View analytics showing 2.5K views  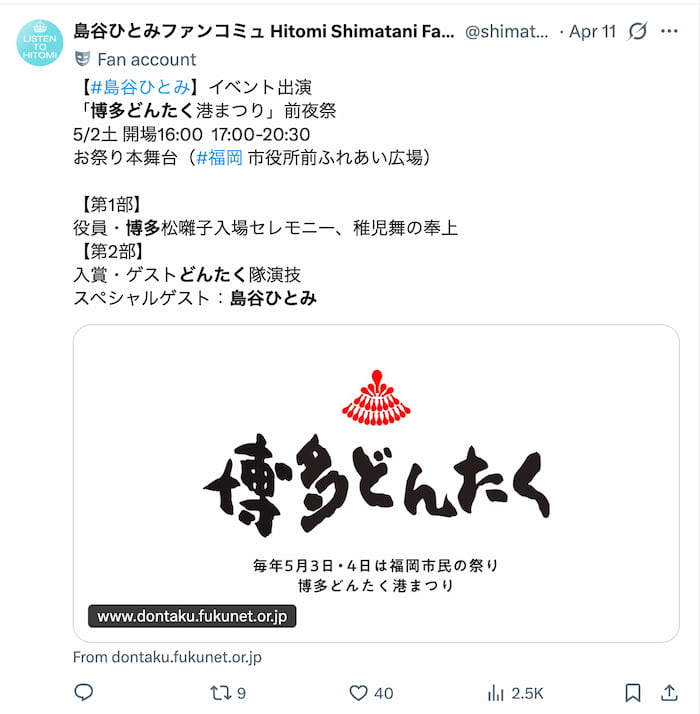[x=515, y=693]
